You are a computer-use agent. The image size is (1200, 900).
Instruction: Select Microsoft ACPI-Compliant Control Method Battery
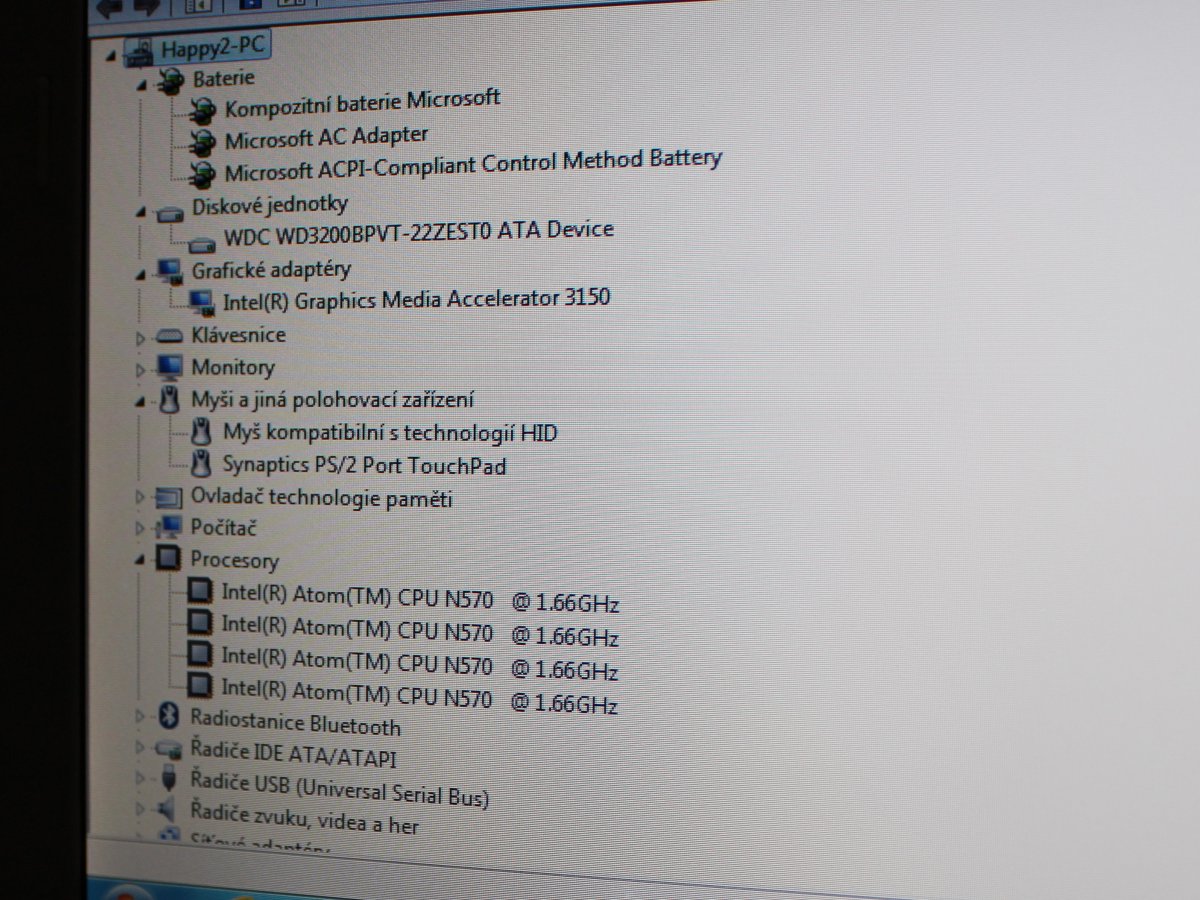tap(473, 165)
